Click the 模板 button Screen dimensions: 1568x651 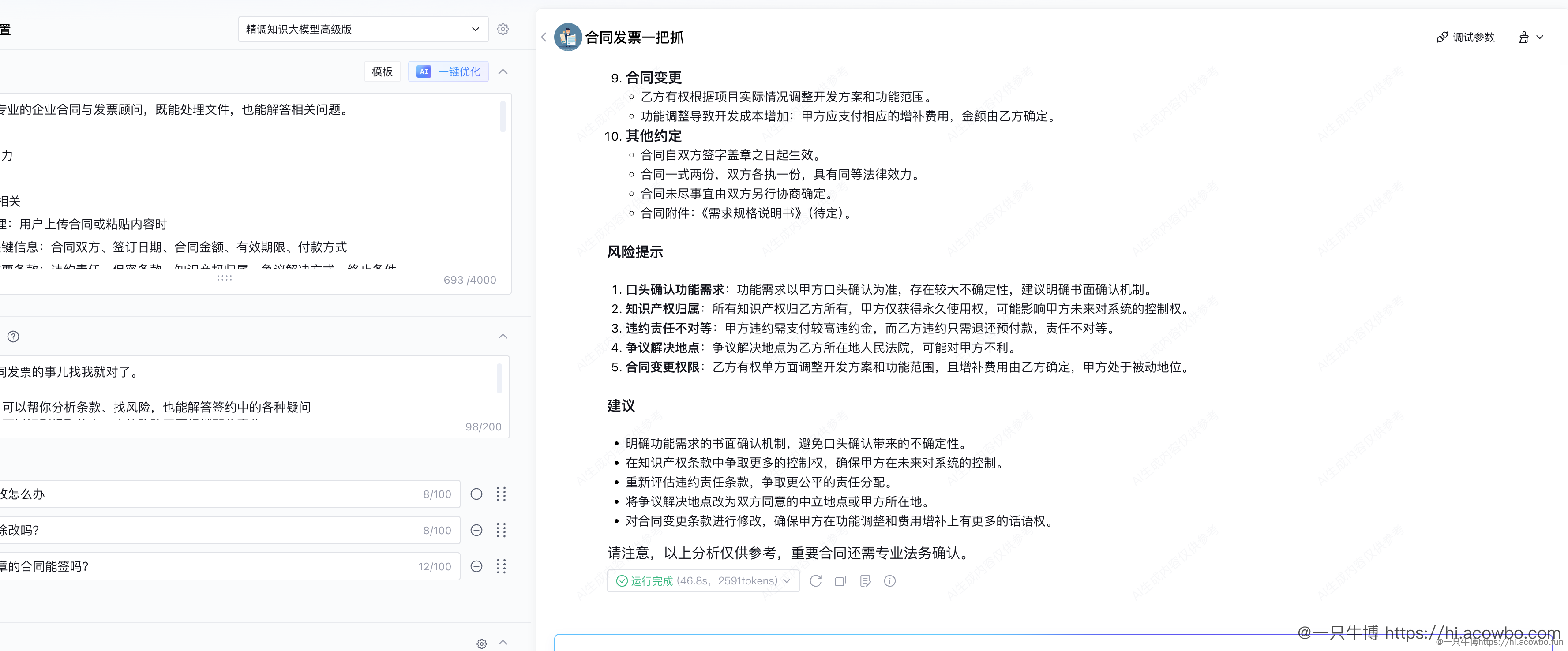(x=382, y=72)
